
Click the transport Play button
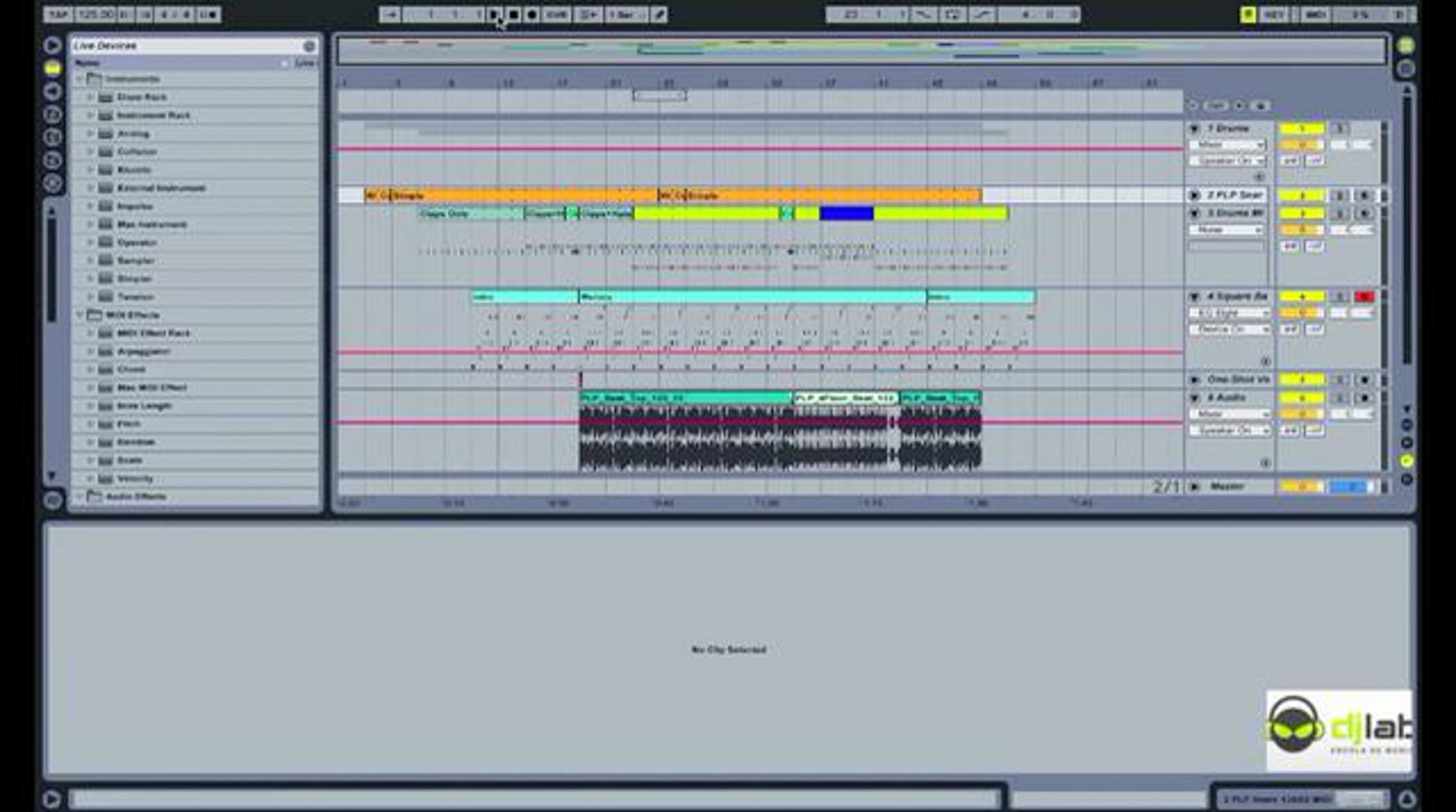tap(493, 15)
